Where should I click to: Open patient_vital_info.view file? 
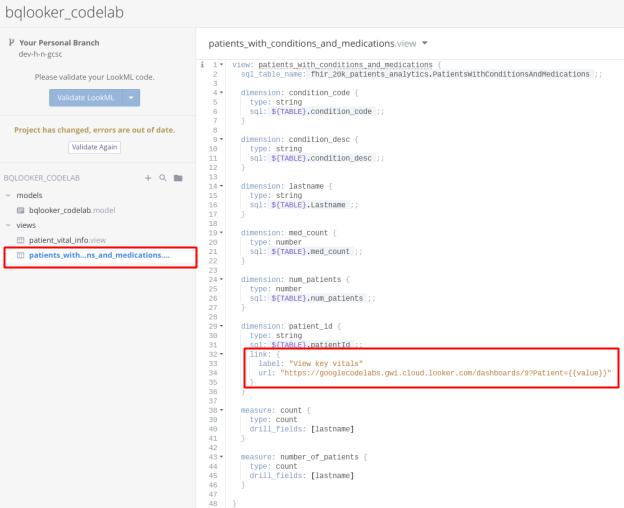click(67, 240)
